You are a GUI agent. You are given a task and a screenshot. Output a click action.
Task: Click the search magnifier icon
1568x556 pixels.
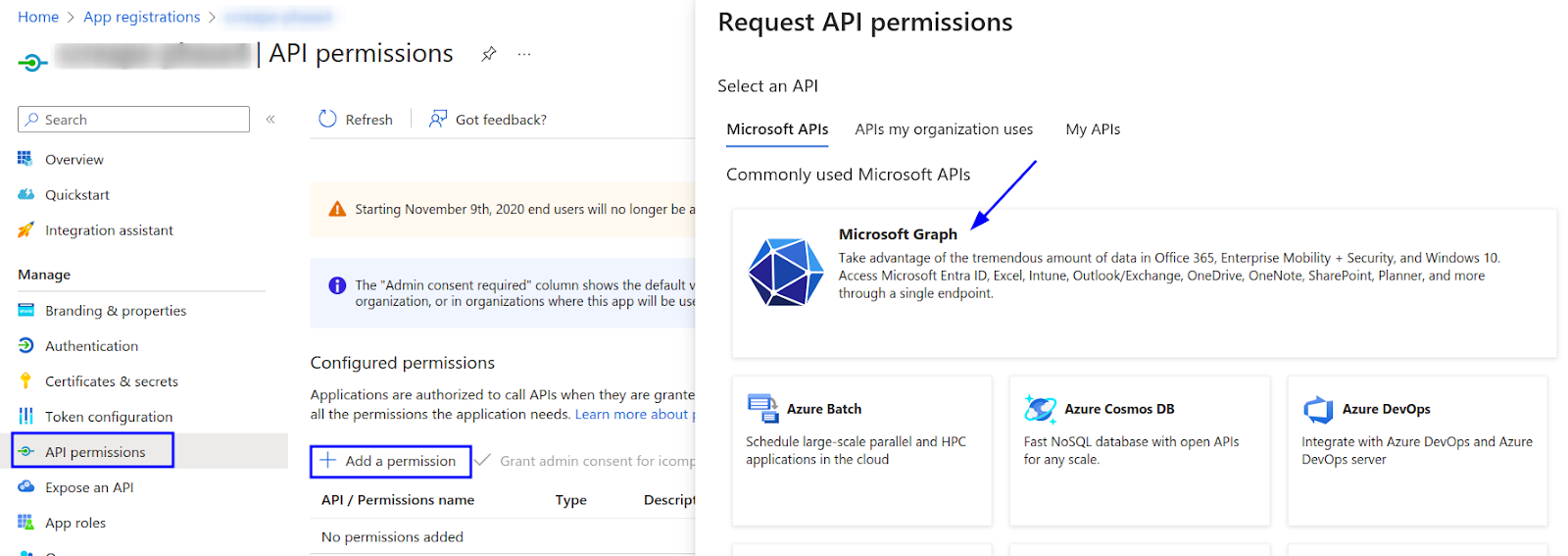pos(32,119)
